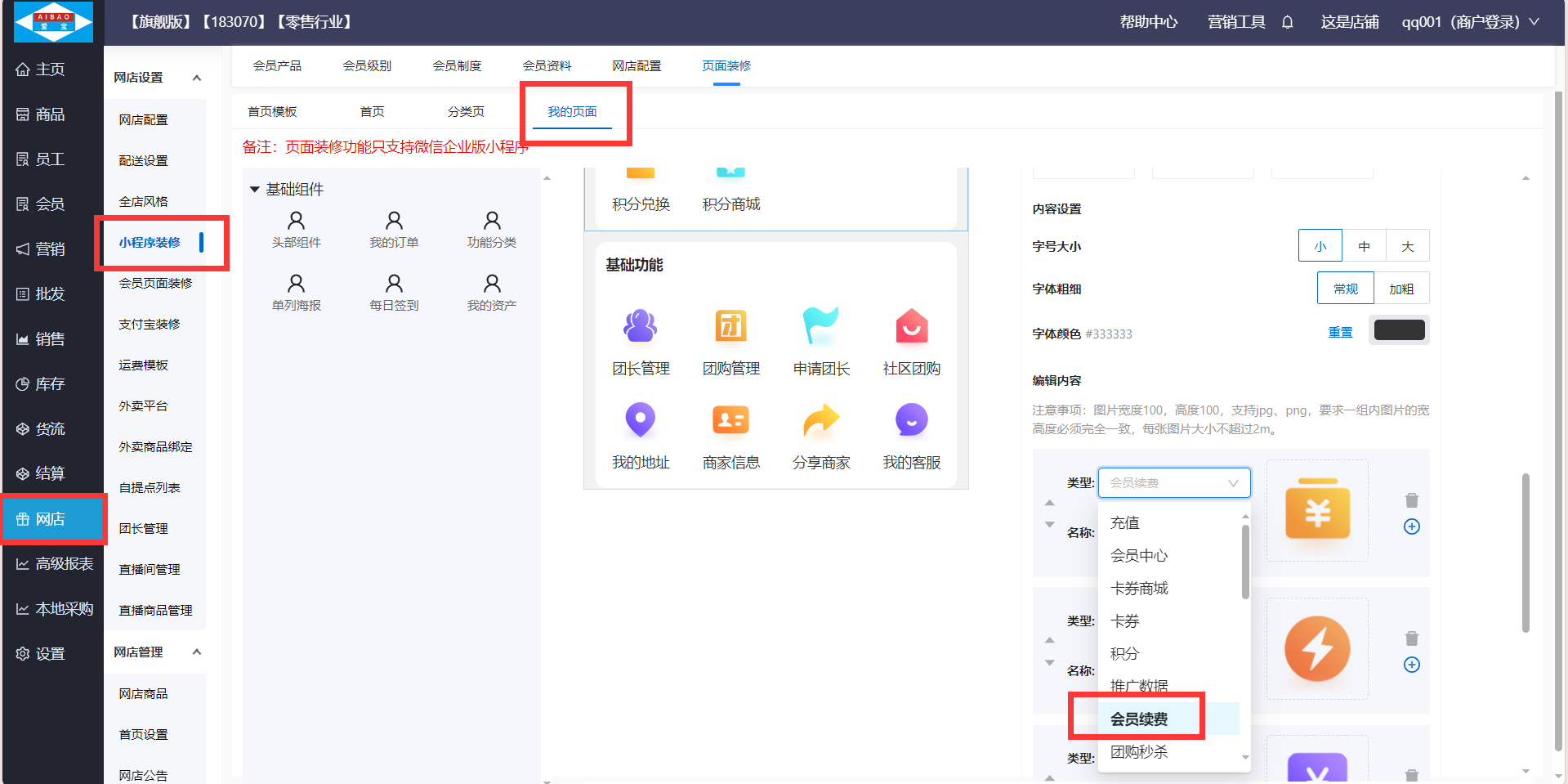The width and height of the screenshot is (1568, 784).
Task: Collapse the 网店设置 sidebar group
Action: (x=197, y=78)
